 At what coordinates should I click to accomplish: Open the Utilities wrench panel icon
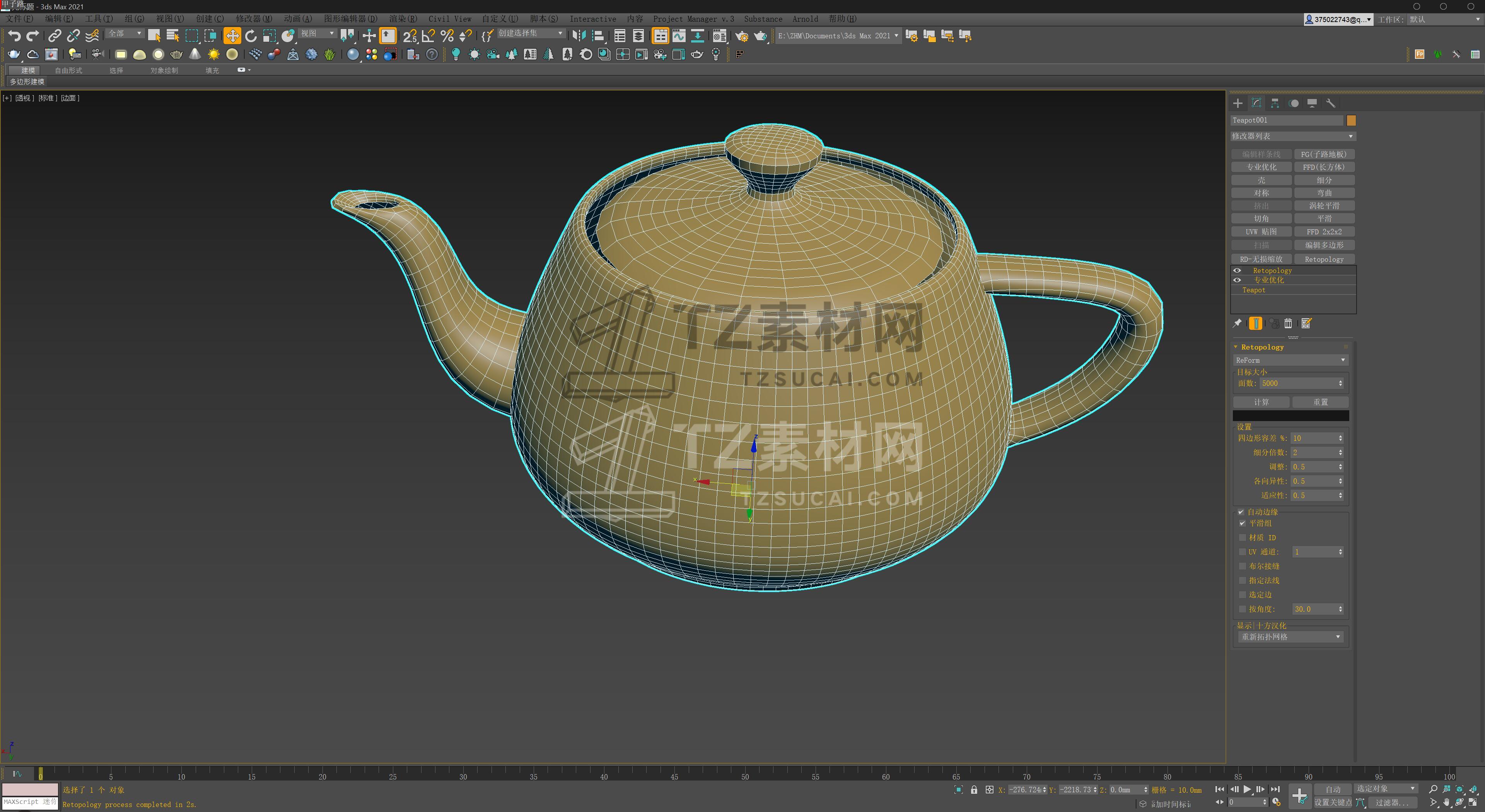tap(1330, 103)
